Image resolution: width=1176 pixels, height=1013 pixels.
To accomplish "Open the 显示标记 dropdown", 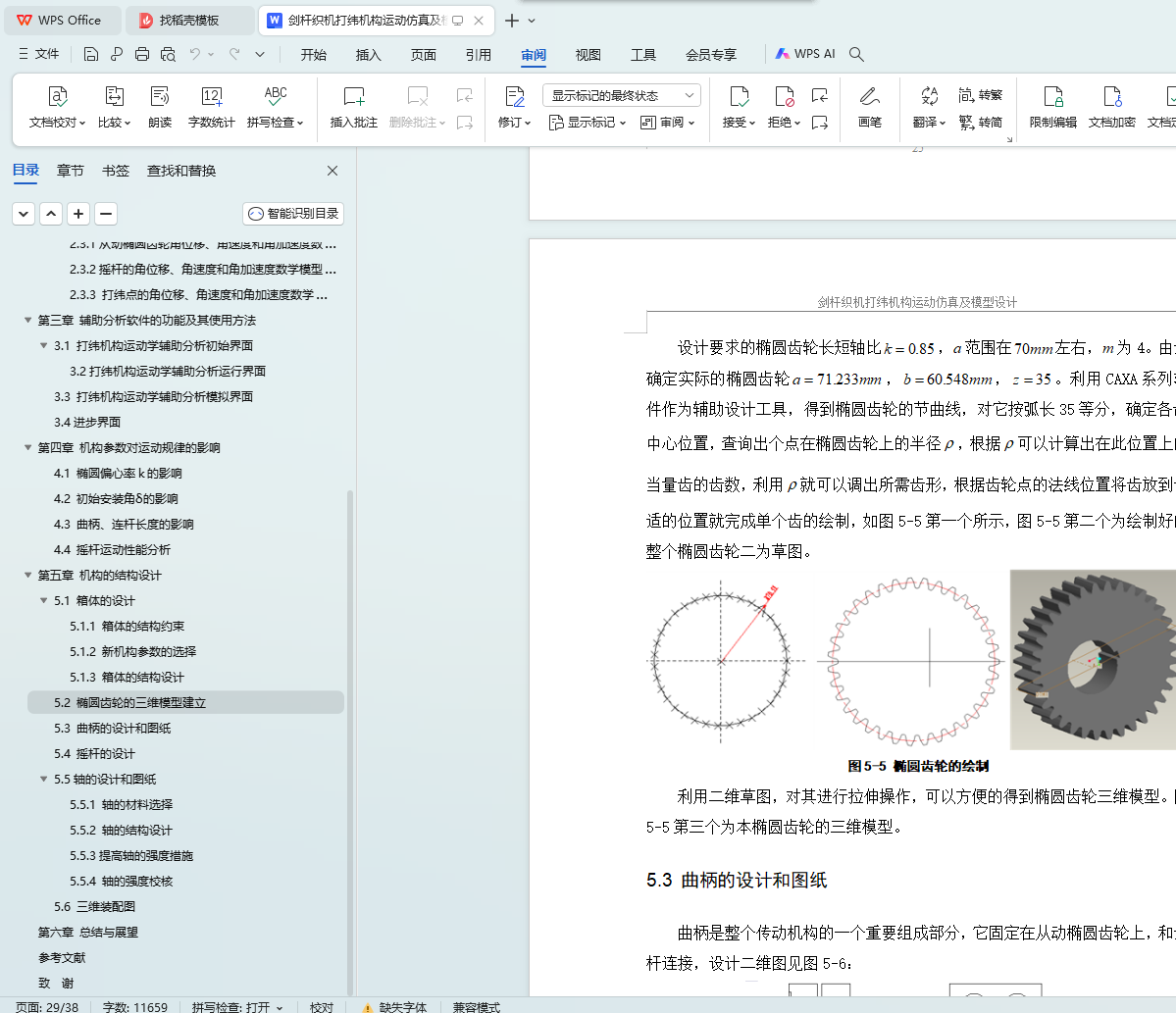I will tap(588, 123).
